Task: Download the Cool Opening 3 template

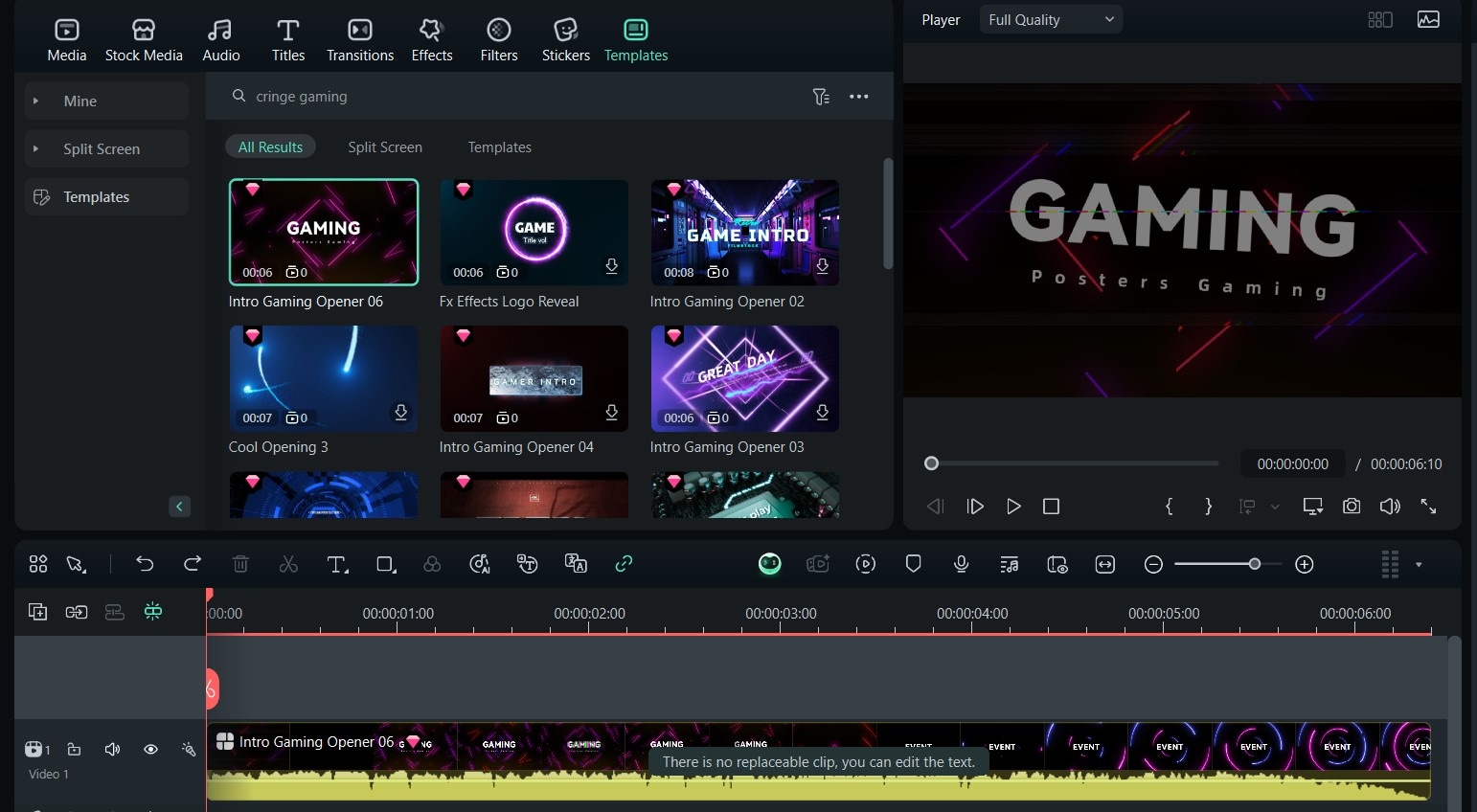Action: tap(400, 412)
